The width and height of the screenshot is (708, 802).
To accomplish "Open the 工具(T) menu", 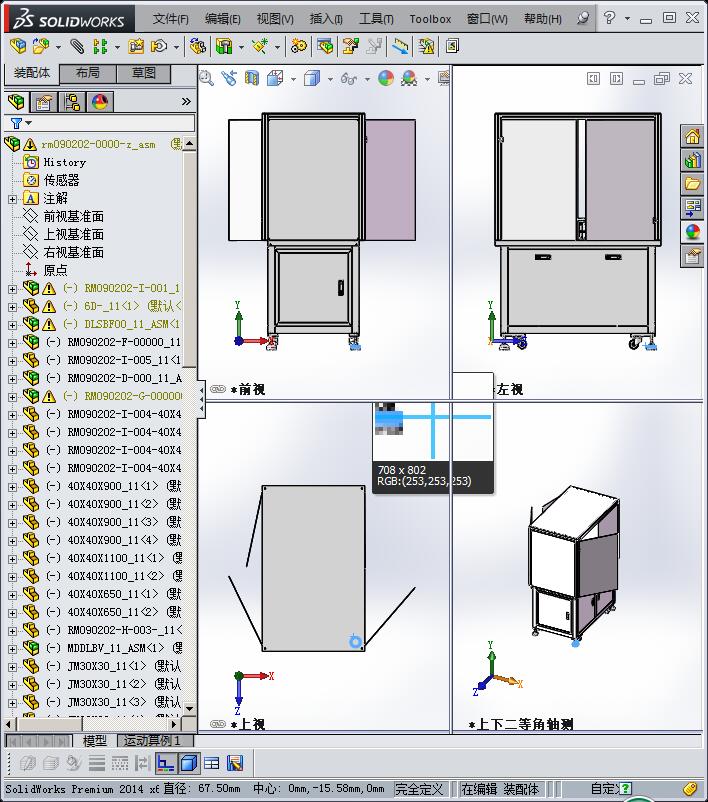I will point(376,19).
